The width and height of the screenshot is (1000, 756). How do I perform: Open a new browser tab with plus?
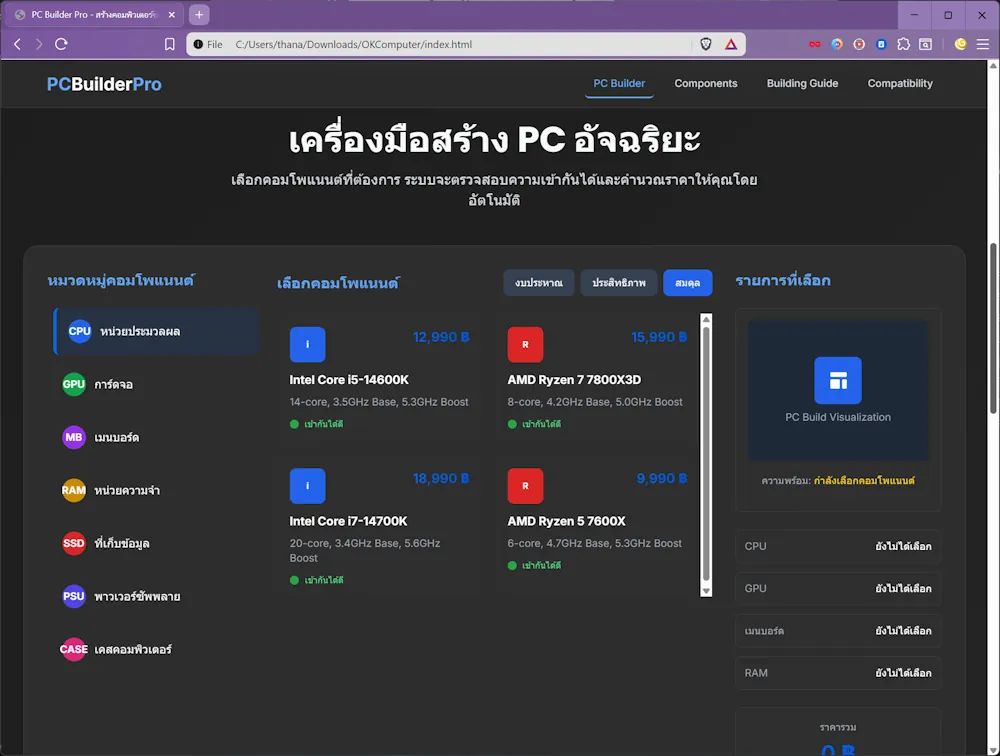click(x=199, y=15)
